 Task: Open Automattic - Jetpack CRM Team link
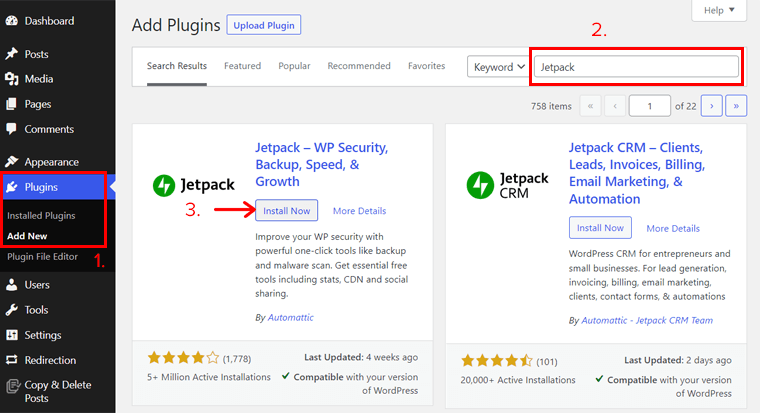647,320
